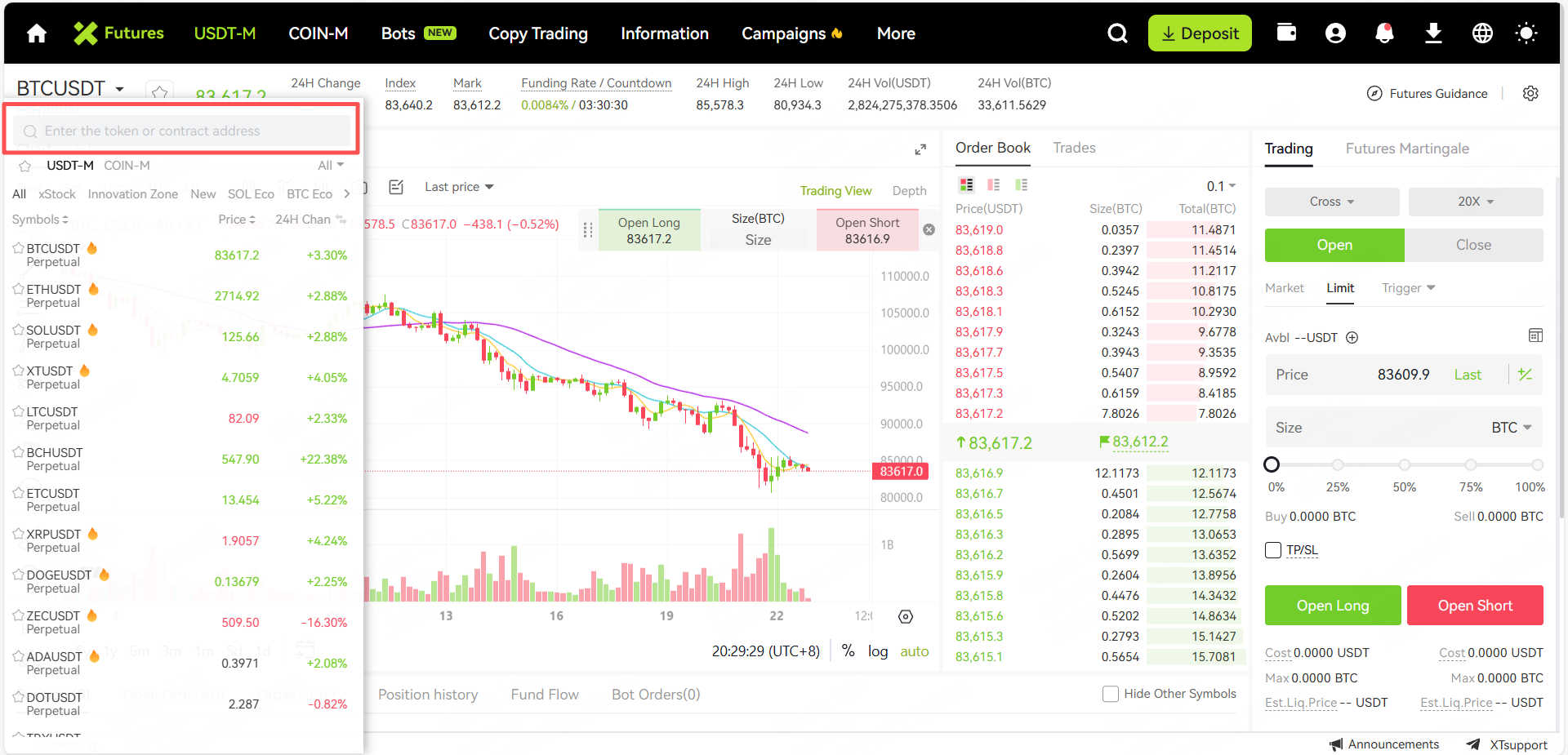Image resolution: width=1568 pixels, height=755 pixels.
Task: Switch to the Trades tab
Action: tap(1074, 148)
